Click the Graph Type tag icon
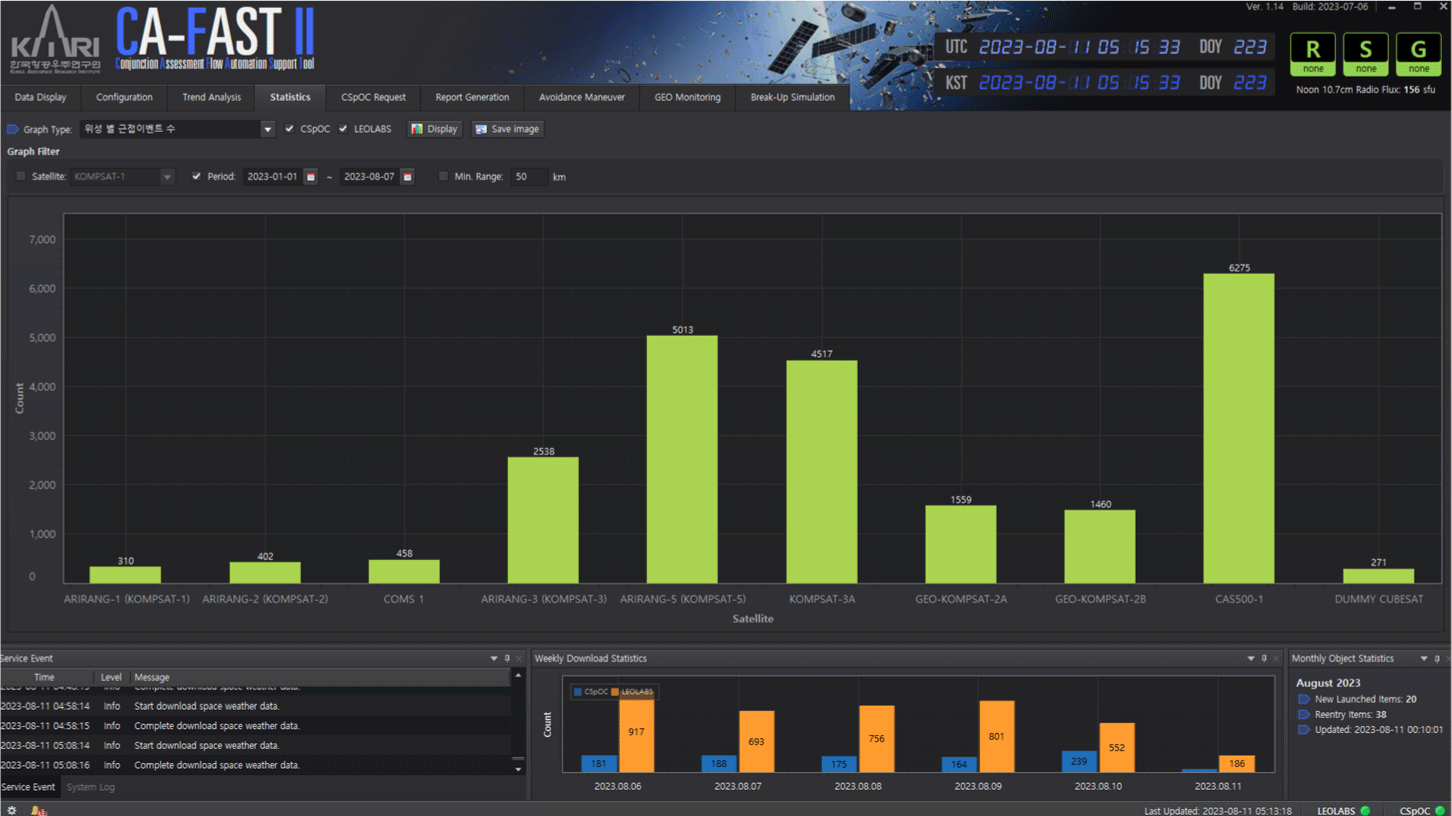Screen dimensions: 1452x816 [13, 129]
